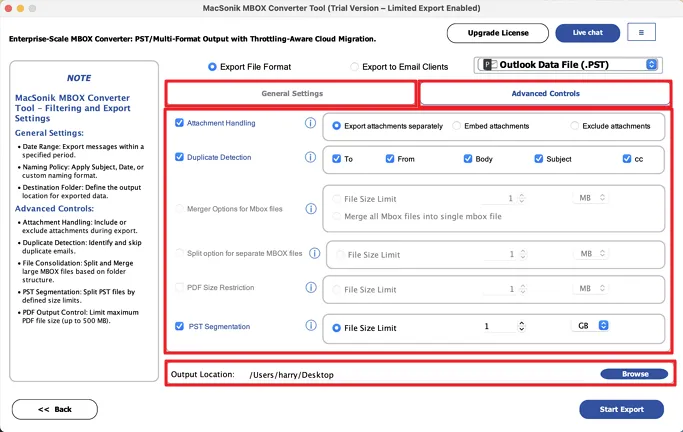
Task: Switch to Advanced Controls tab
Action: tap(545, 94)
